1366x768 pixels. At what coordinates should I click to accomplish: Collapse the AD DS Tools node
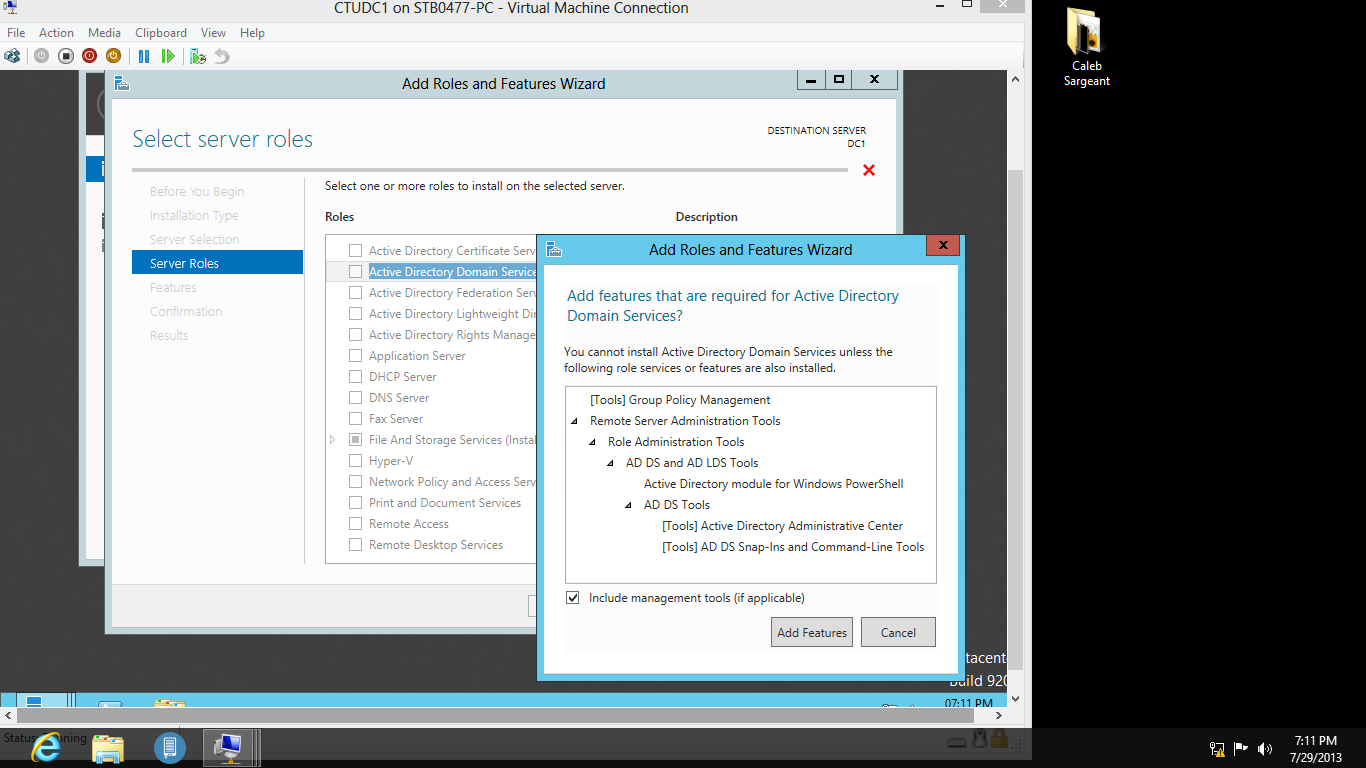pyautogui.click(x=629, y=505)
